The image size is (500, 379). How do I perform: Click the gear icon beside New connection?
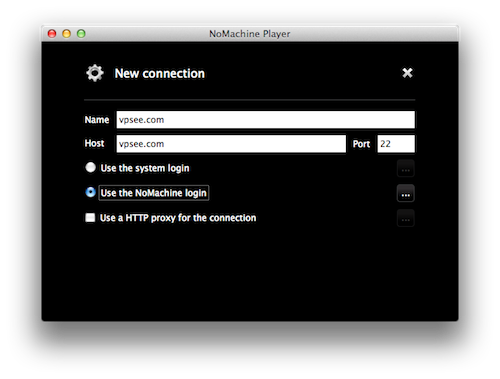click(x=95, y=73)
